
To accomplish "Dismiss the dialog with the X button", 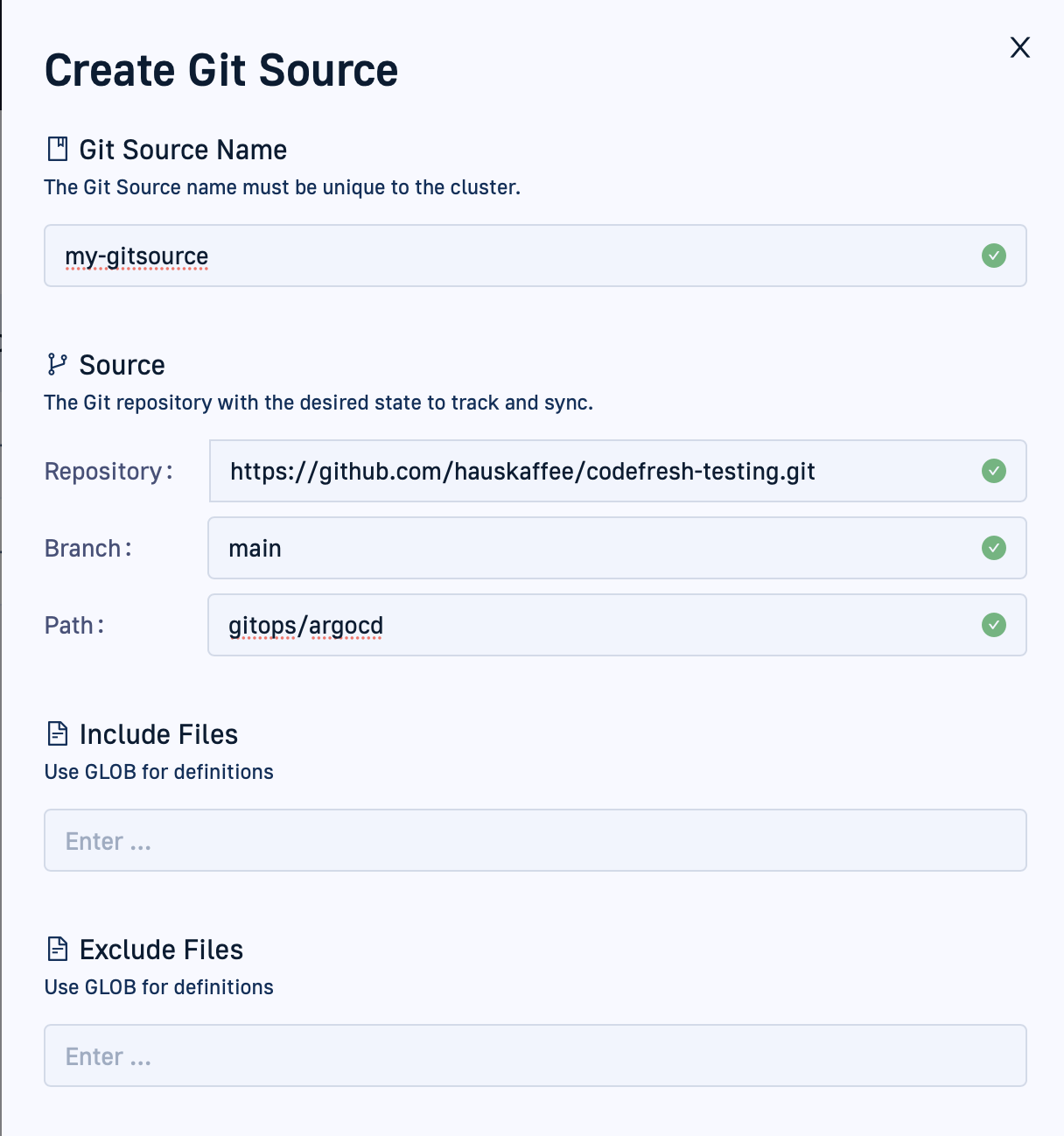I will click(x=1020, y=48).
